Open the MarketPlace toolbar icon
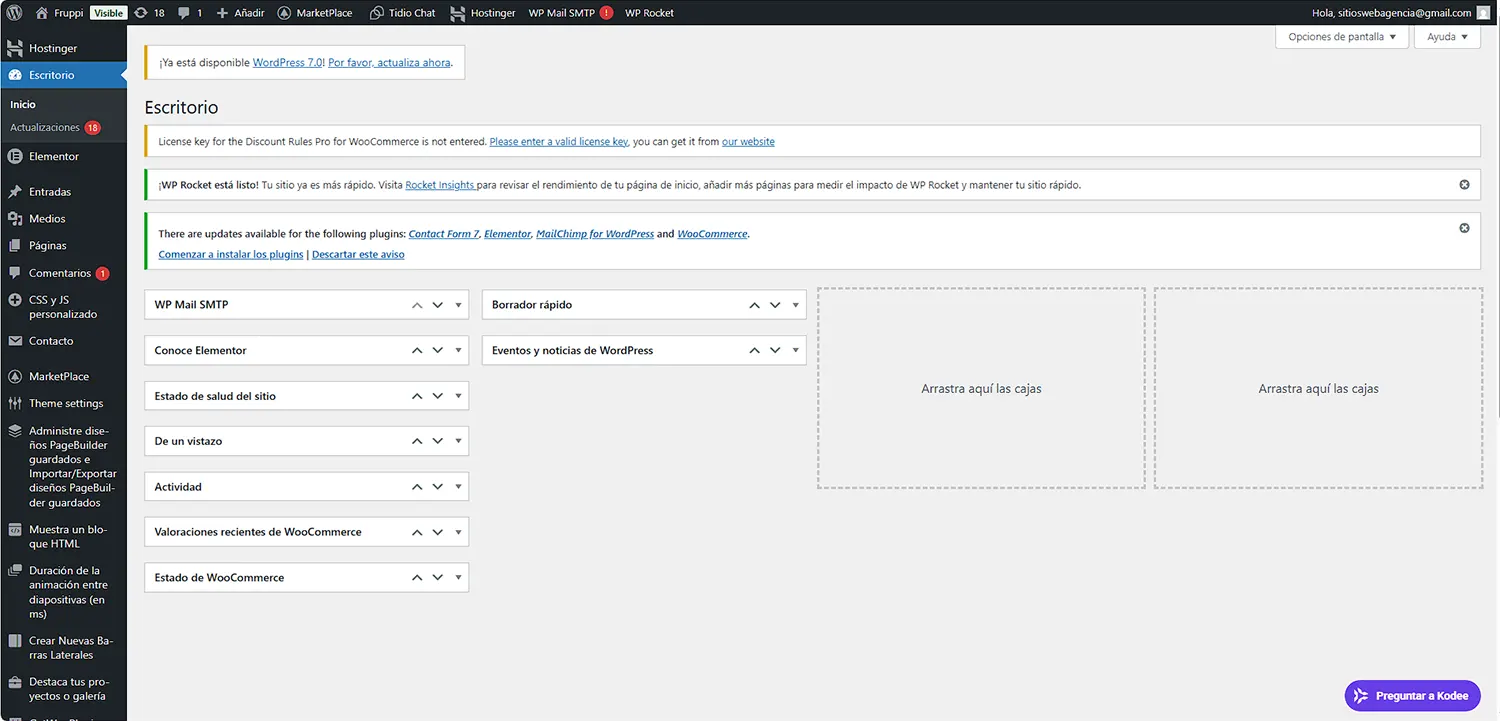Viewport: 1500px width, 721px height. 284,13
